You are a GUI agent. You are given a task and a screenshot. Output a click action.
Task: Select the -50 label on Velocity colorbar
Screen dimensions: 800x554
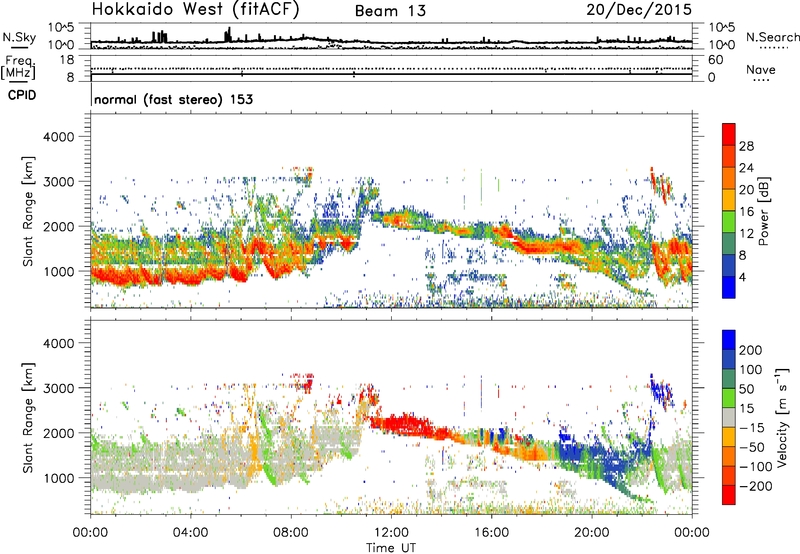[752, 447]
